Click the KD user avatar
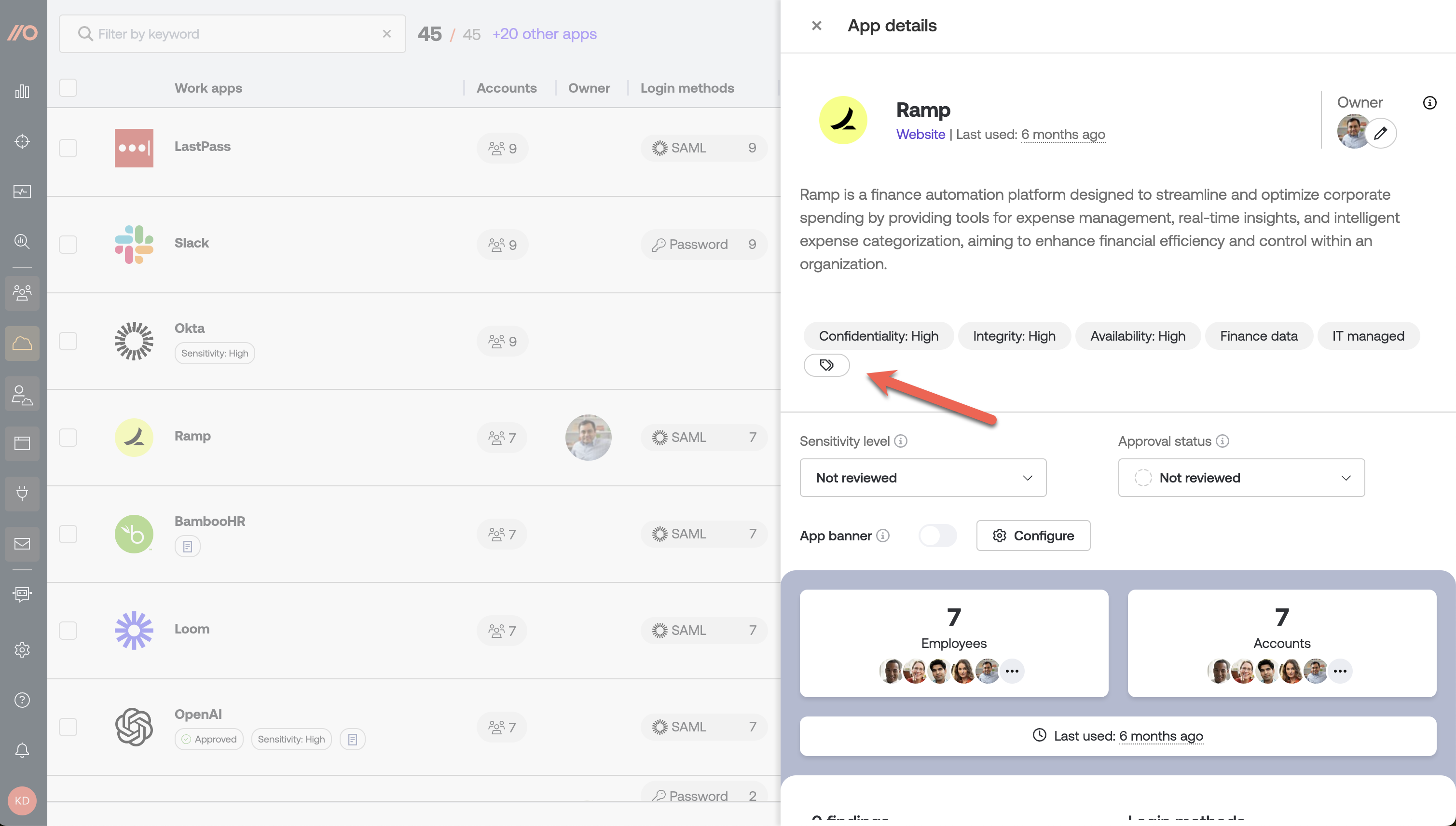Image resolution: width=1456 pixels, height=826 pixels. pyautogui.click(x=22, y=800)
